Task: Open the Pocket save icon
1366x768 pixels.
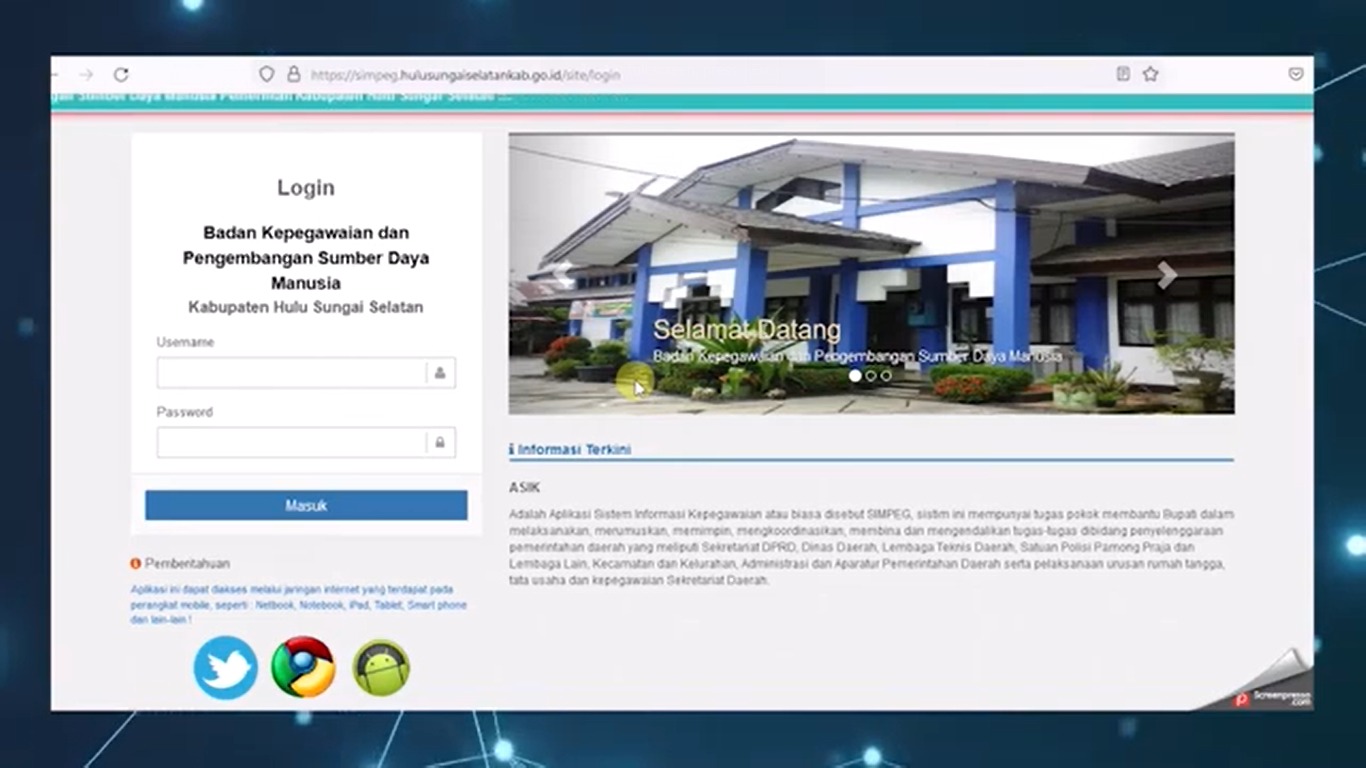Action: (1295, 74)
